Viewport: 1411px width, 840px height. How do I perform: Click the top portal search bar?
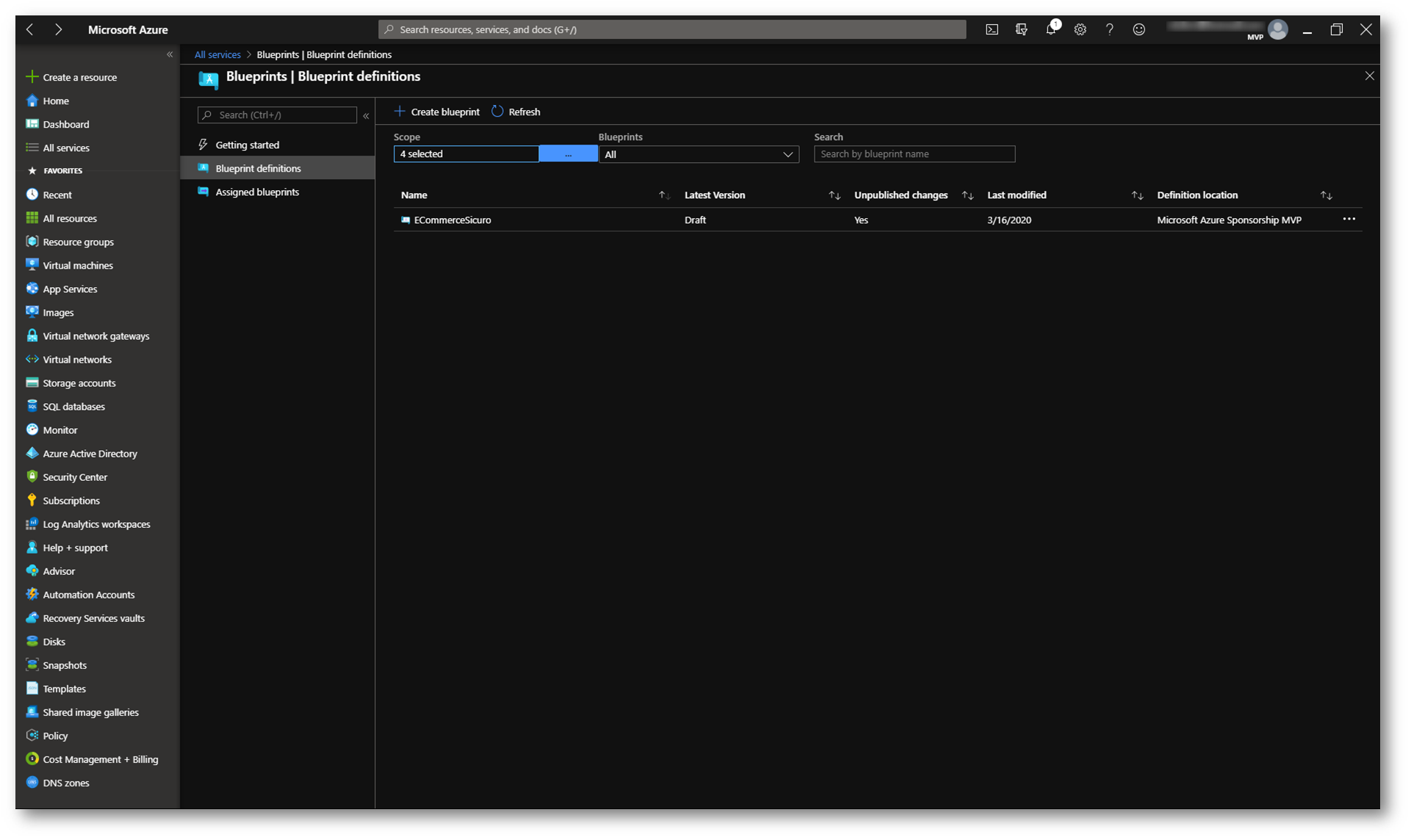(x=672, y=29)
